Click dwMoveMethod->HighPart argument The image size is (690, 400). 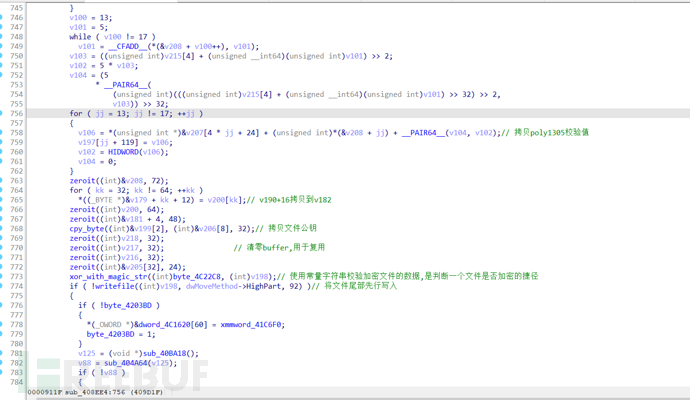pyautogui.click(x=235, y=286)
